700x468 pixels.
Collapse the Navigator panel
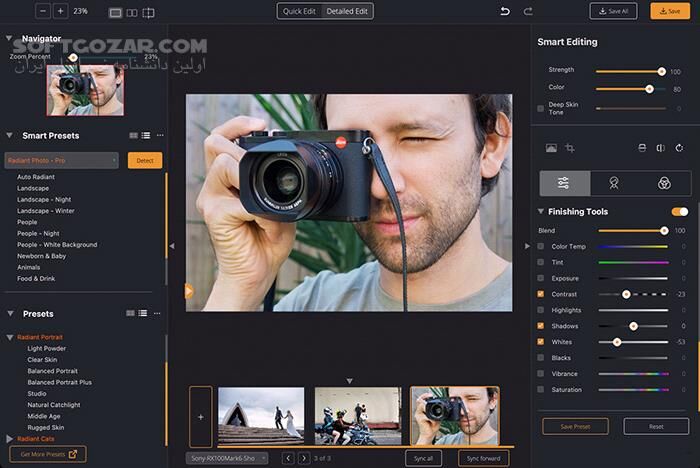click(x=8, y=38)
